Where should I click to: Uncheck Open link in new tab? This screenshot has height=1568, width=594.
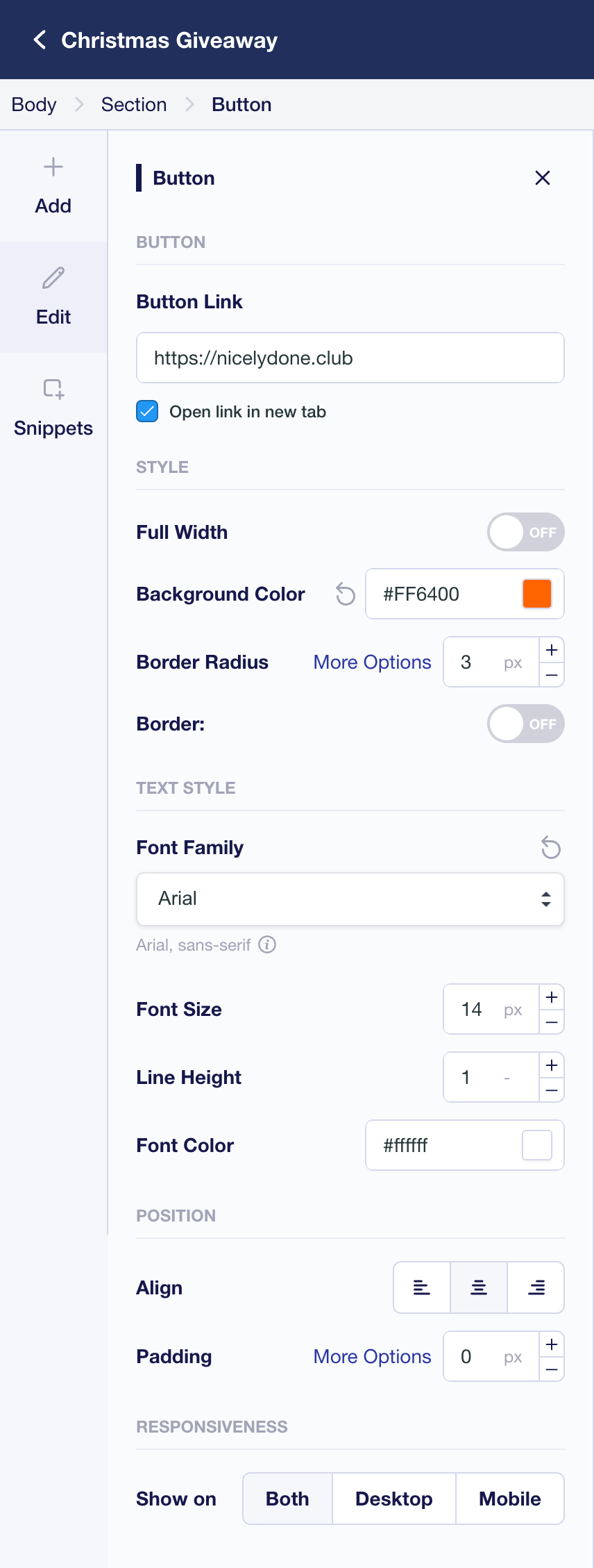click(146, 412)
